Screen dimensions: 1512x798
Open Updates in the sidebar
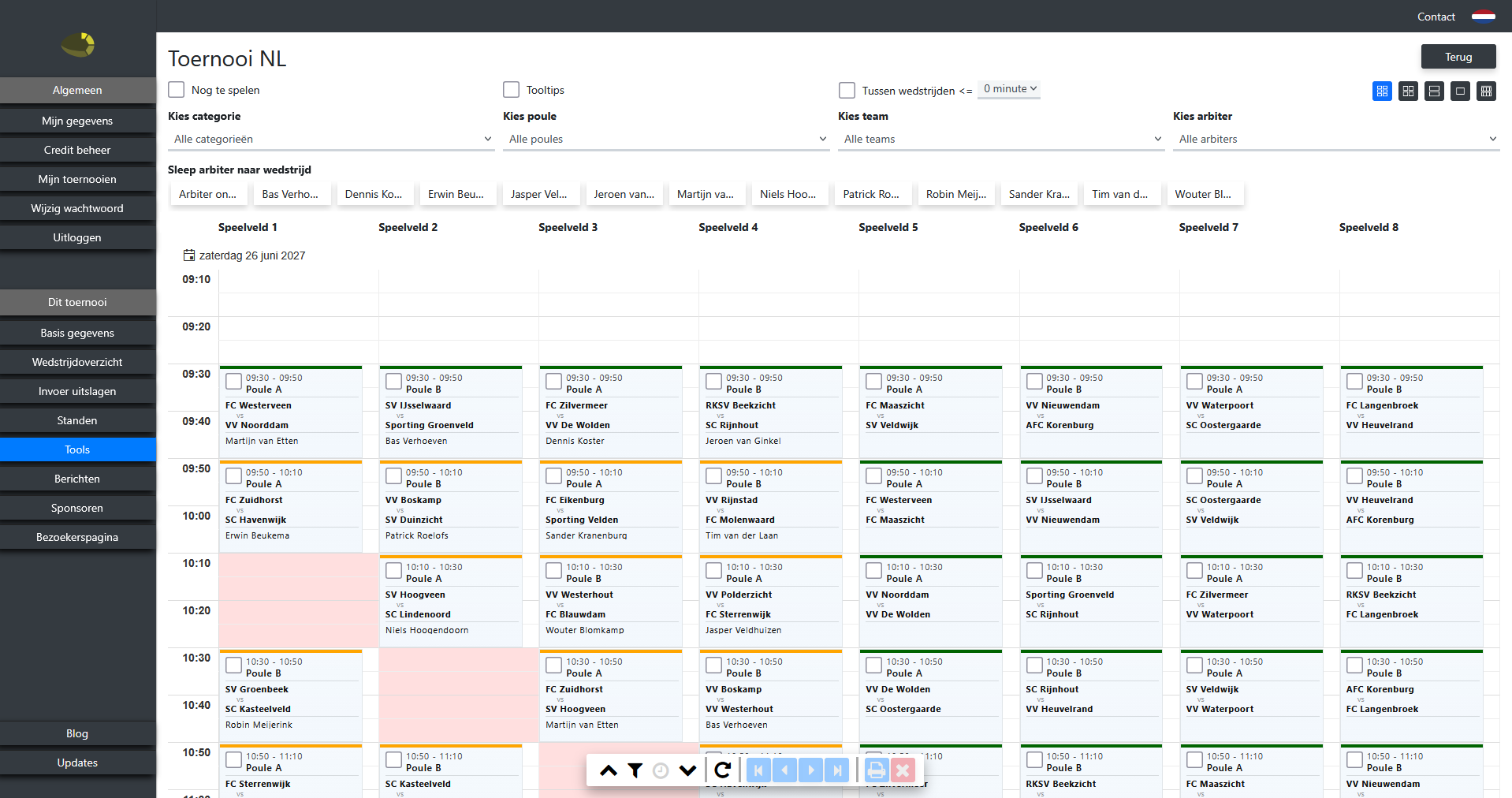pos(77,763)
